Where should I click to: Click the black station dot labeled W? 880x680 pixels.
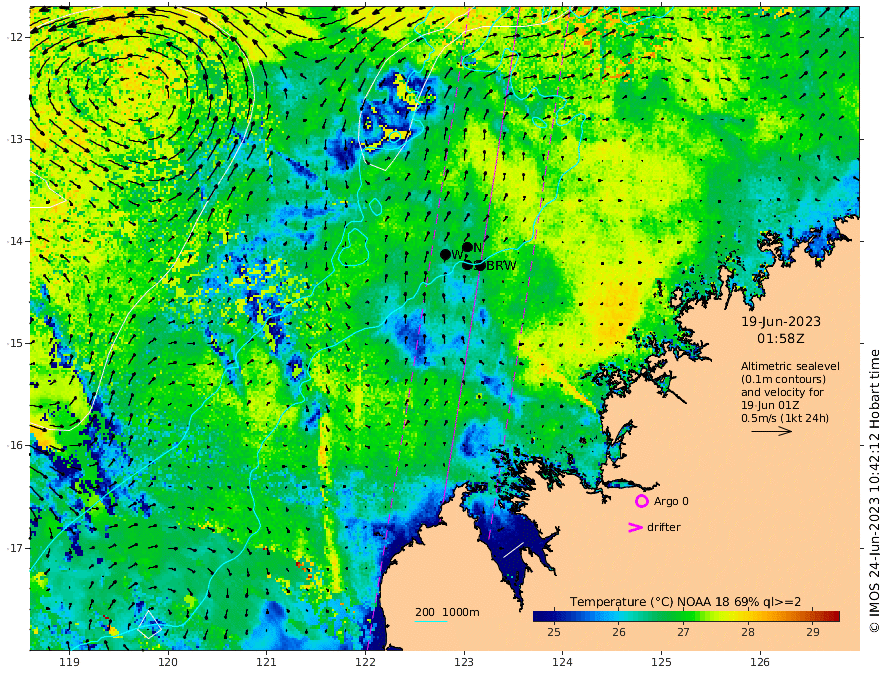(x=446, y=255)
